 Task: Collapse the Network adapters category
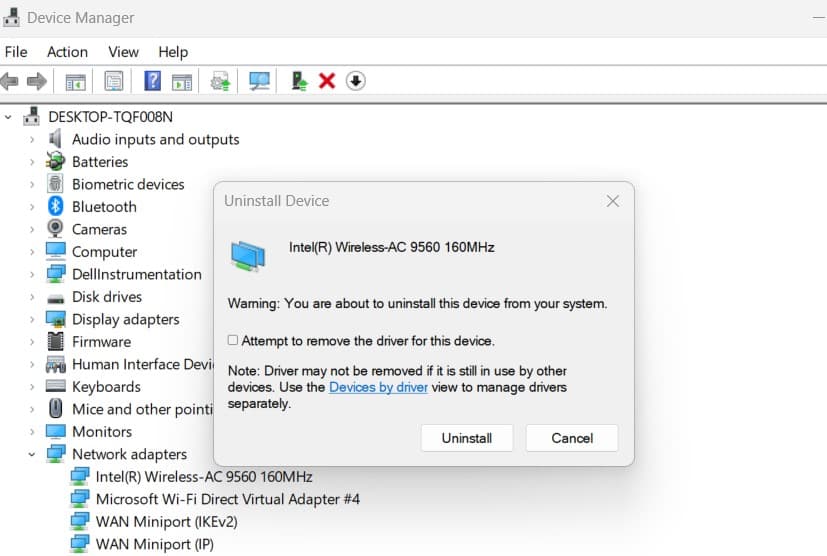(x=32, y=454)
